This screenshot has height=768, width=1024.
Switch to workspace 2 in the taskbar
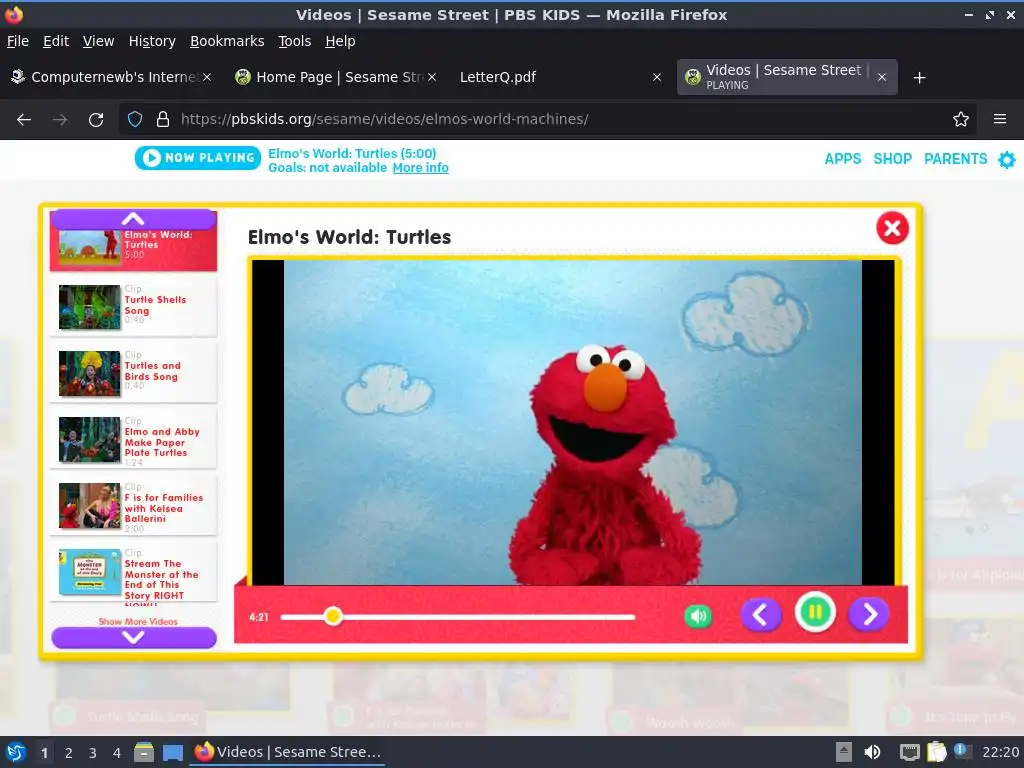pyautogui.click(x=68, y=753)
